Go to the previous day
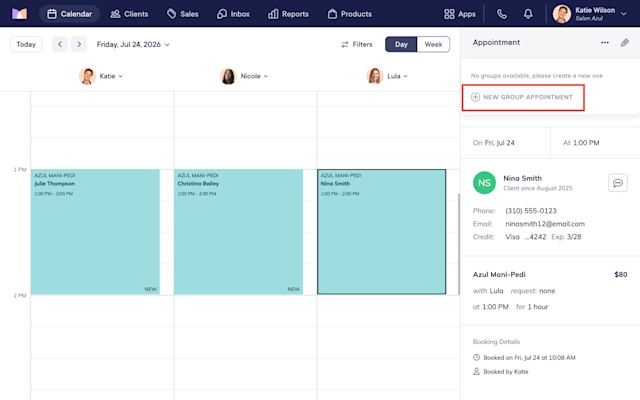Screen dimensions: 640x400 [x=60, y=44]
